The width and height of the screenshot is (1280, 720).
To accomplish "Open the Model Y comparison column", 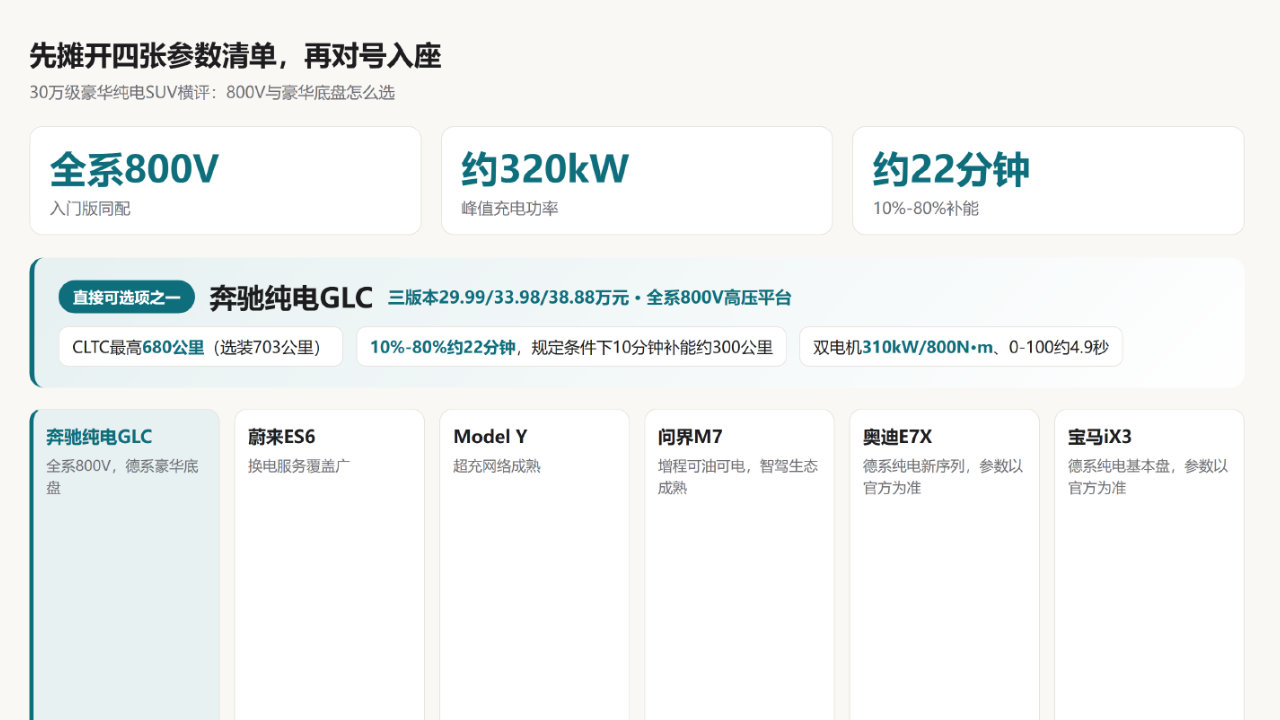I will [x=534, y=565].
